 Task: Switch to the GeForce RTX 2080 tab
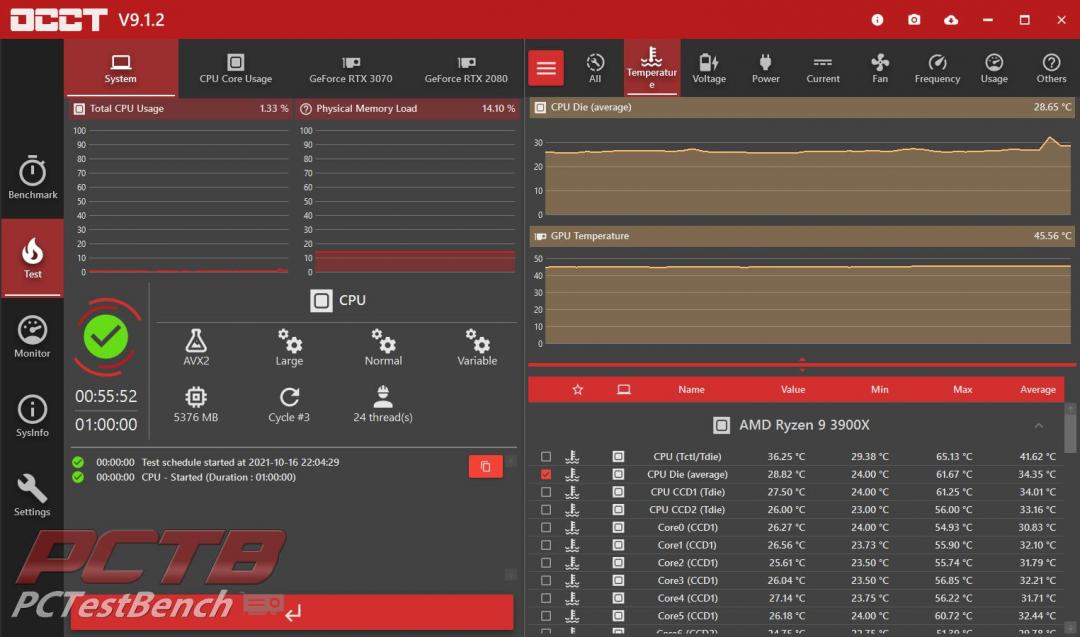click(466, 67)
